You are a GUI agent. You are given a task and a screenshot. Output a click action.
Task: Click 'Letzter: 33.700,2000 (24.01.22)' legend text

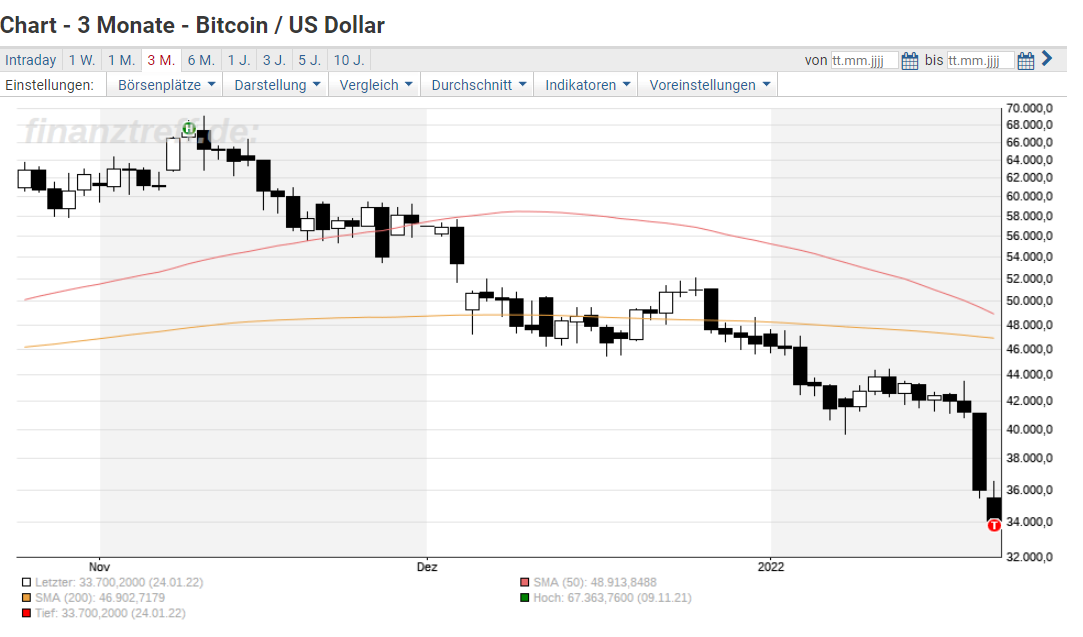[x=119, y=582]
